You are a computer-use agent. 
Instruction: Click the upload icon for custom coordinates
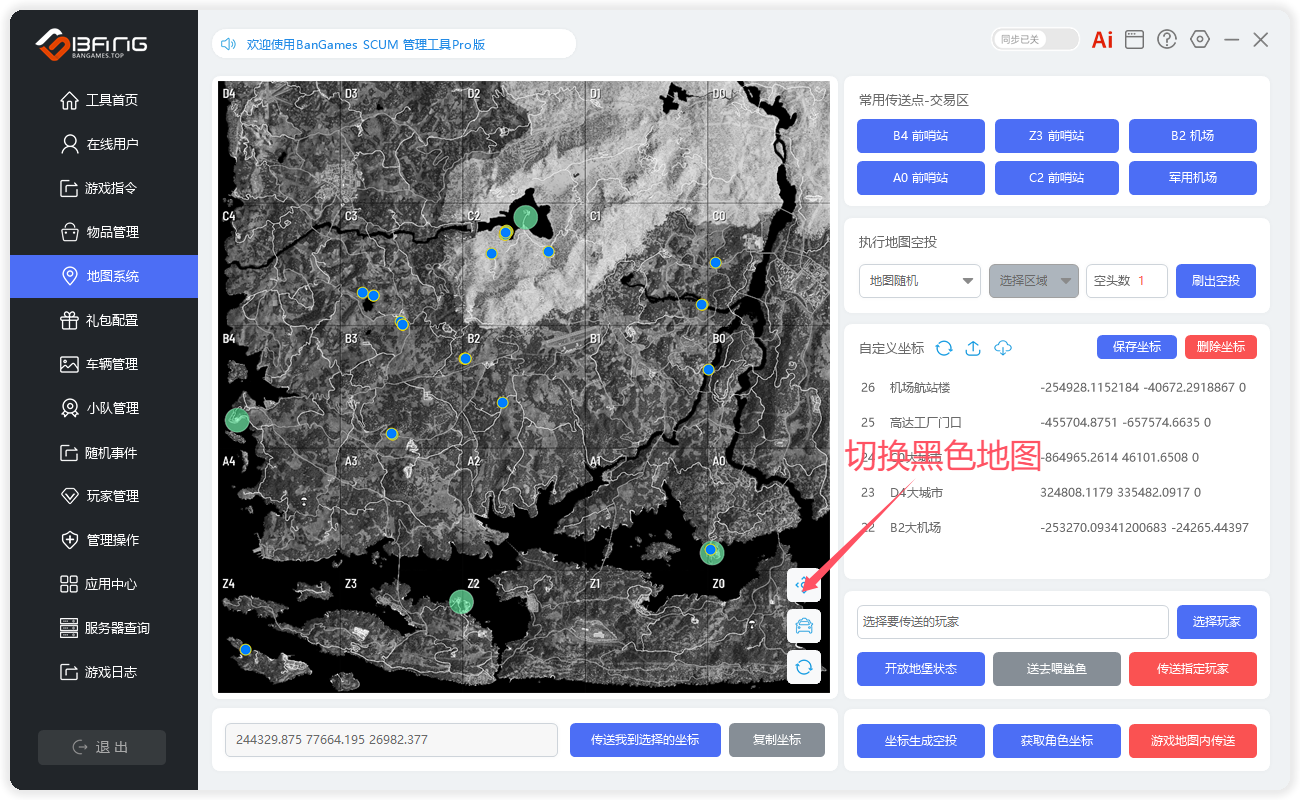coord(973,348)
